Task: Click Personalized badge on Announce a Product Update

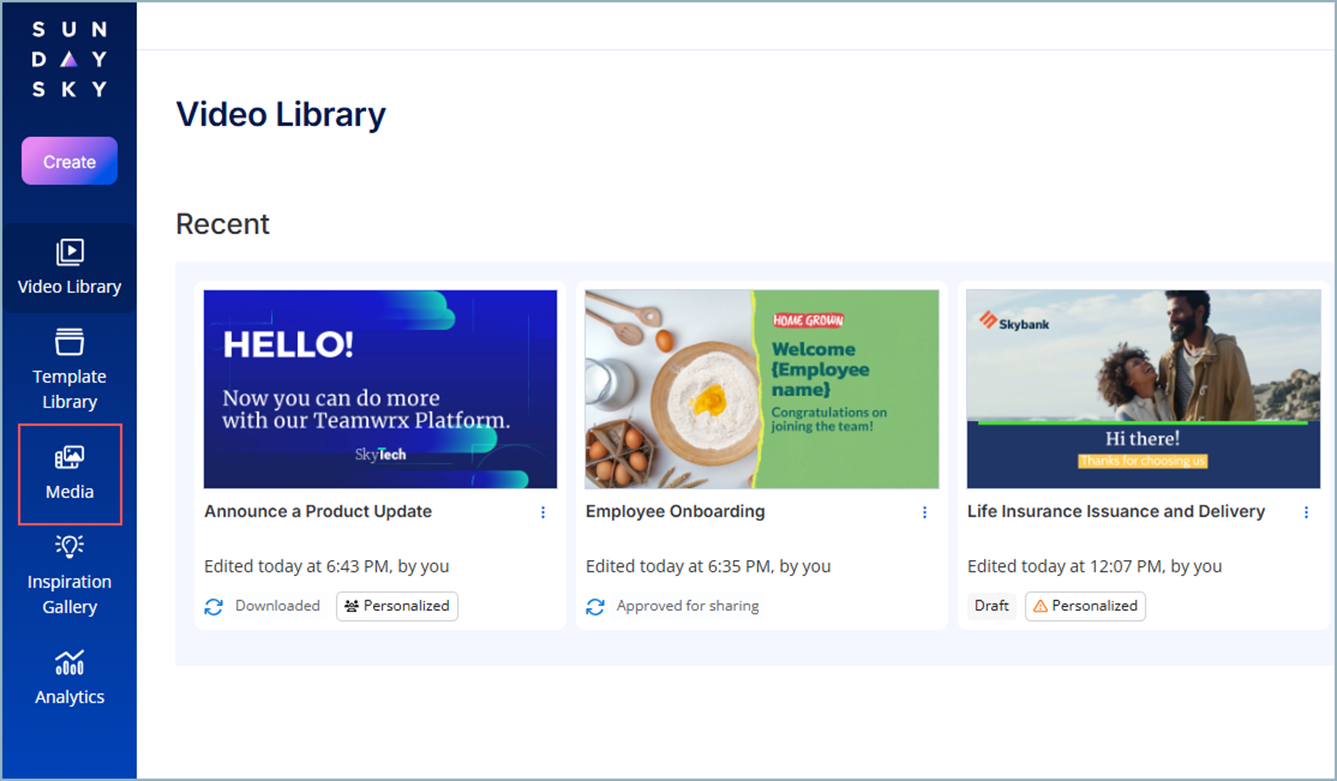Action: point(397,606)
